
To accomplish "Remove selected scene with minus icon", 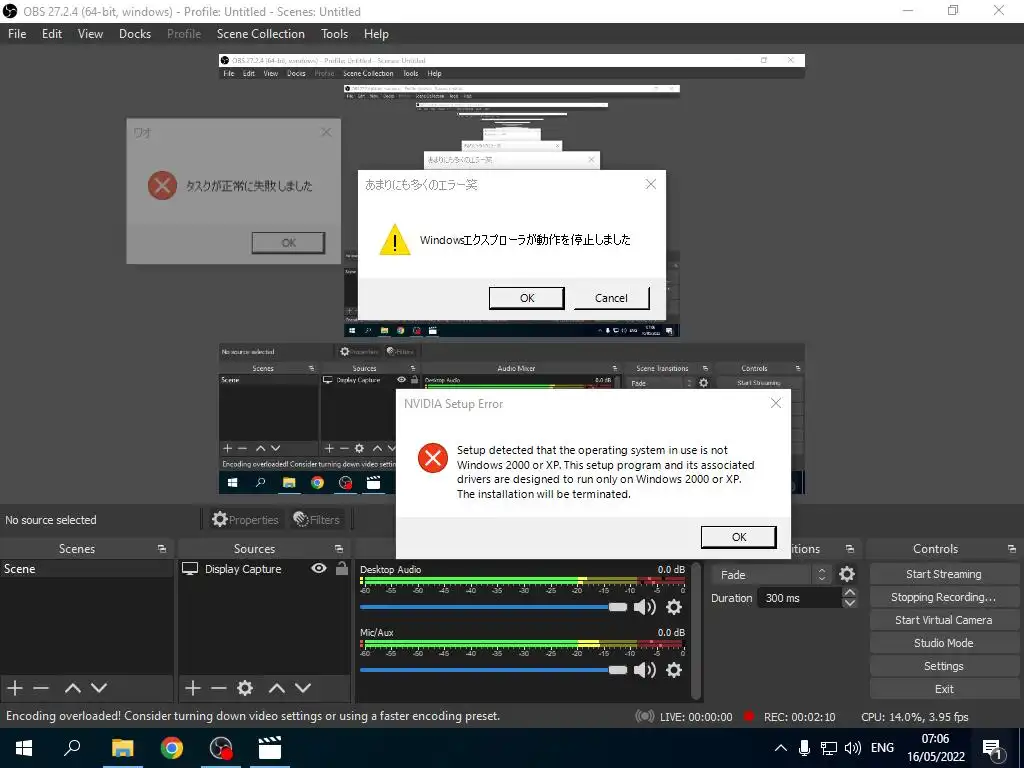I will point(41,688).
